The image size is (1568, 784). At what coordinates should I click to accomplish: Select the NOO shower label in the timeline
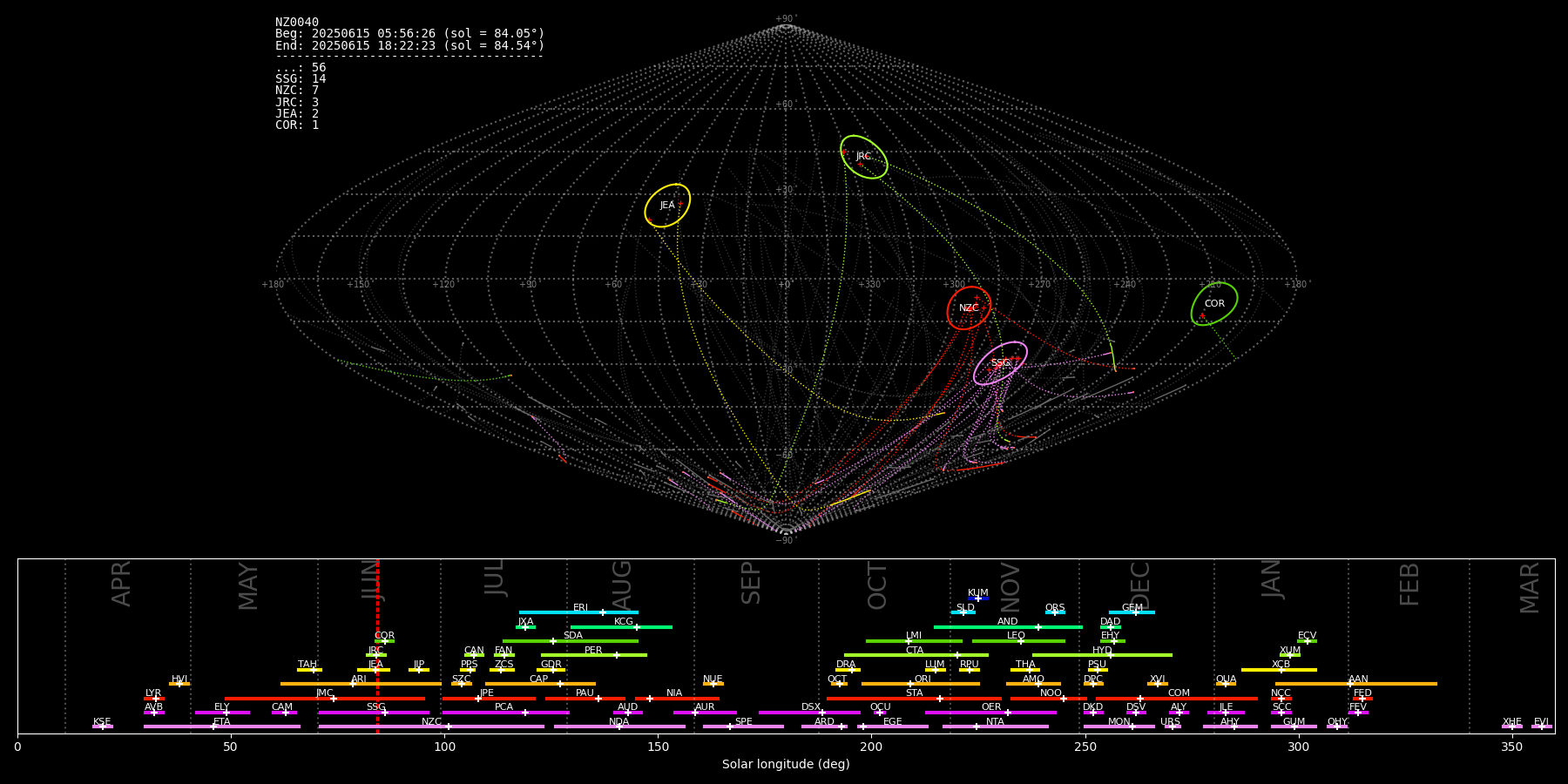point(1051,693)
